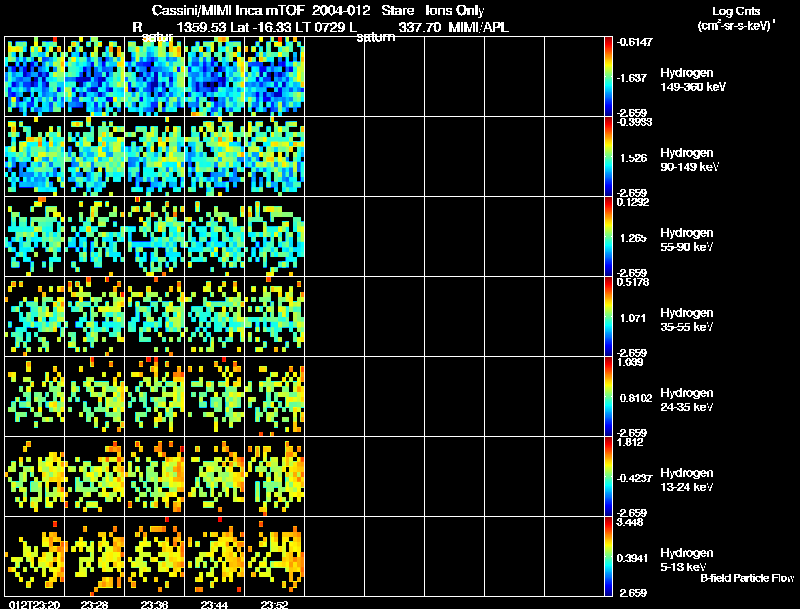This screenshot has height=609, width=800.
Task: Click the 5-13 keV Hydrogen color bar
Action: coord(609,557)
